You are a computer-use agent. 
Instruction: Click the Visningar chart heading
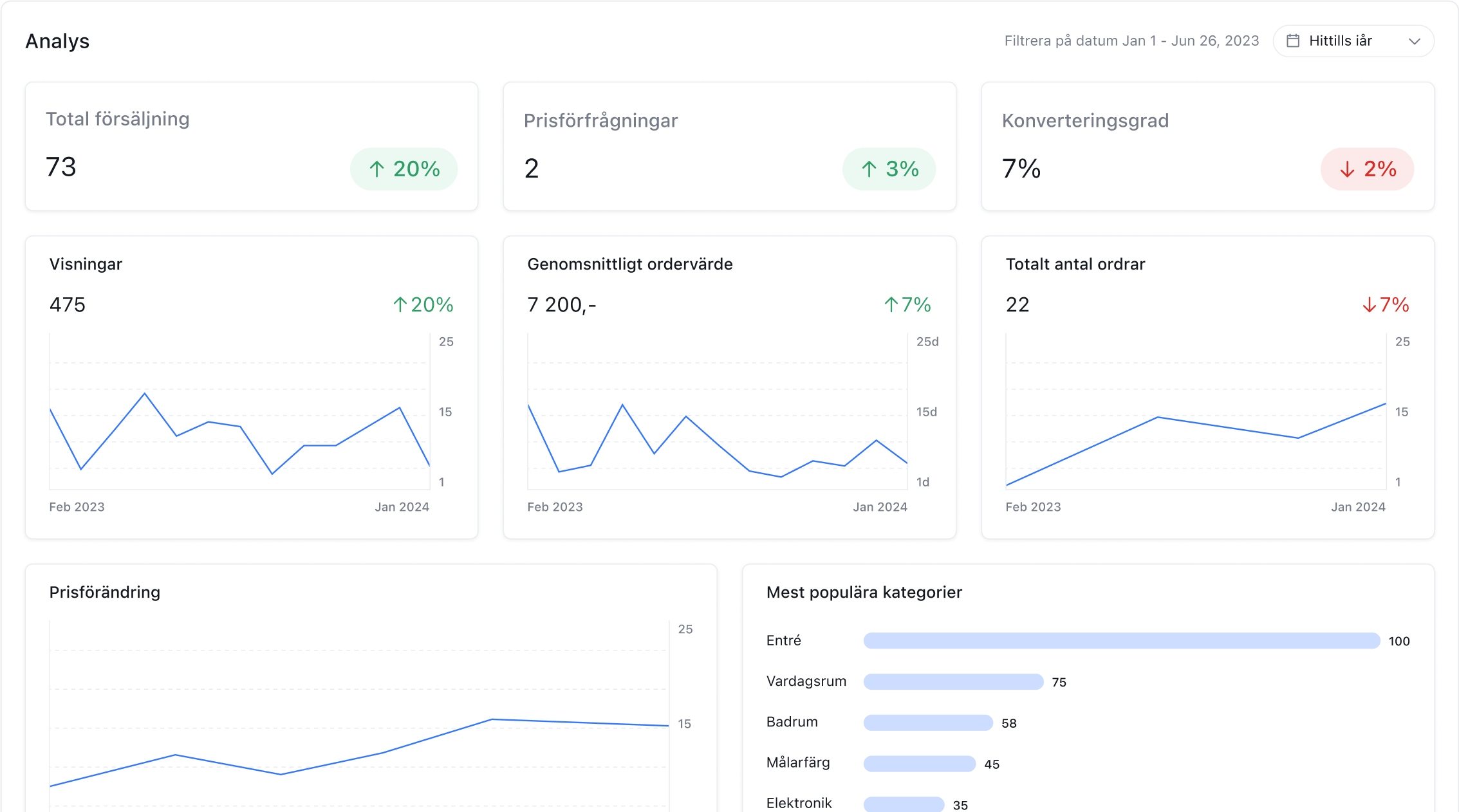pos(86,264)
